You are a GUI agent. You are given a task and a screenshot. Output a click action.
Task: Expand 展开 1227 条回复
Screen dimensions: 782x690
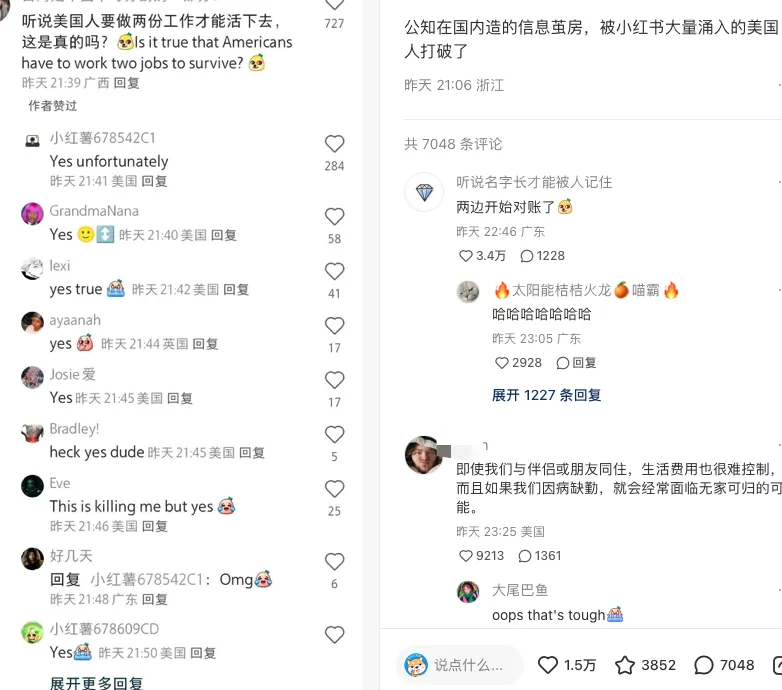click(x=546, y=395)
